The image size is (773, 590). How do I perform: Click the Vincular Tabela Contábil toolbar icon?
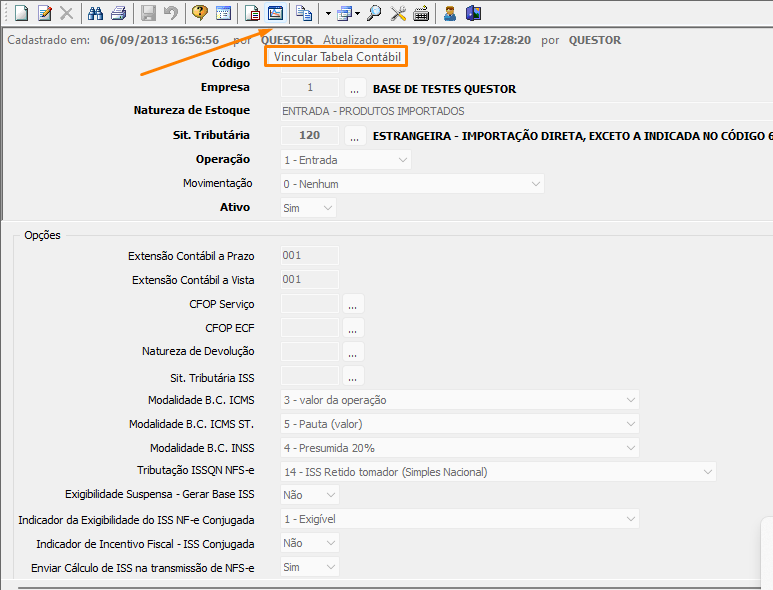coord(276,13)
